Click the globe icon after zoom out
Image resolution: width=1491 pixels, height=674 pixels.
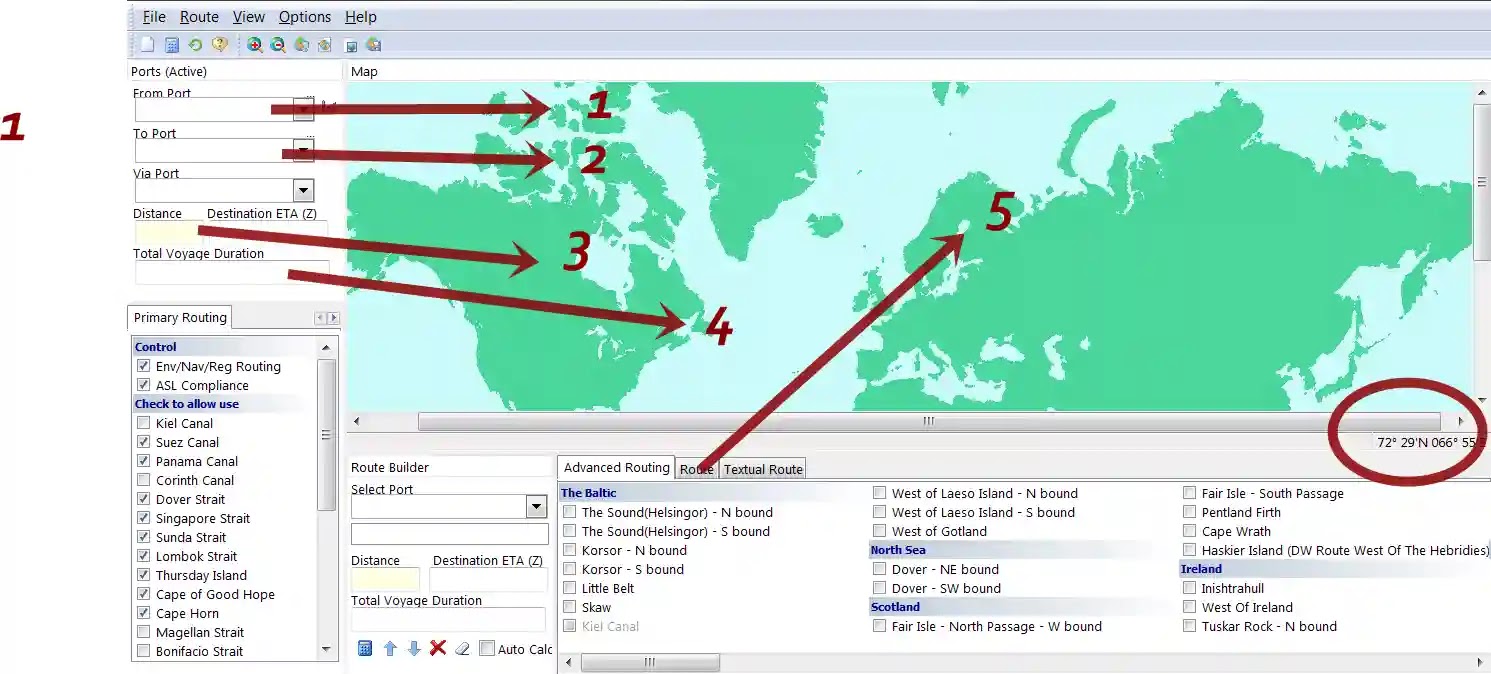[x=301, y=44]
